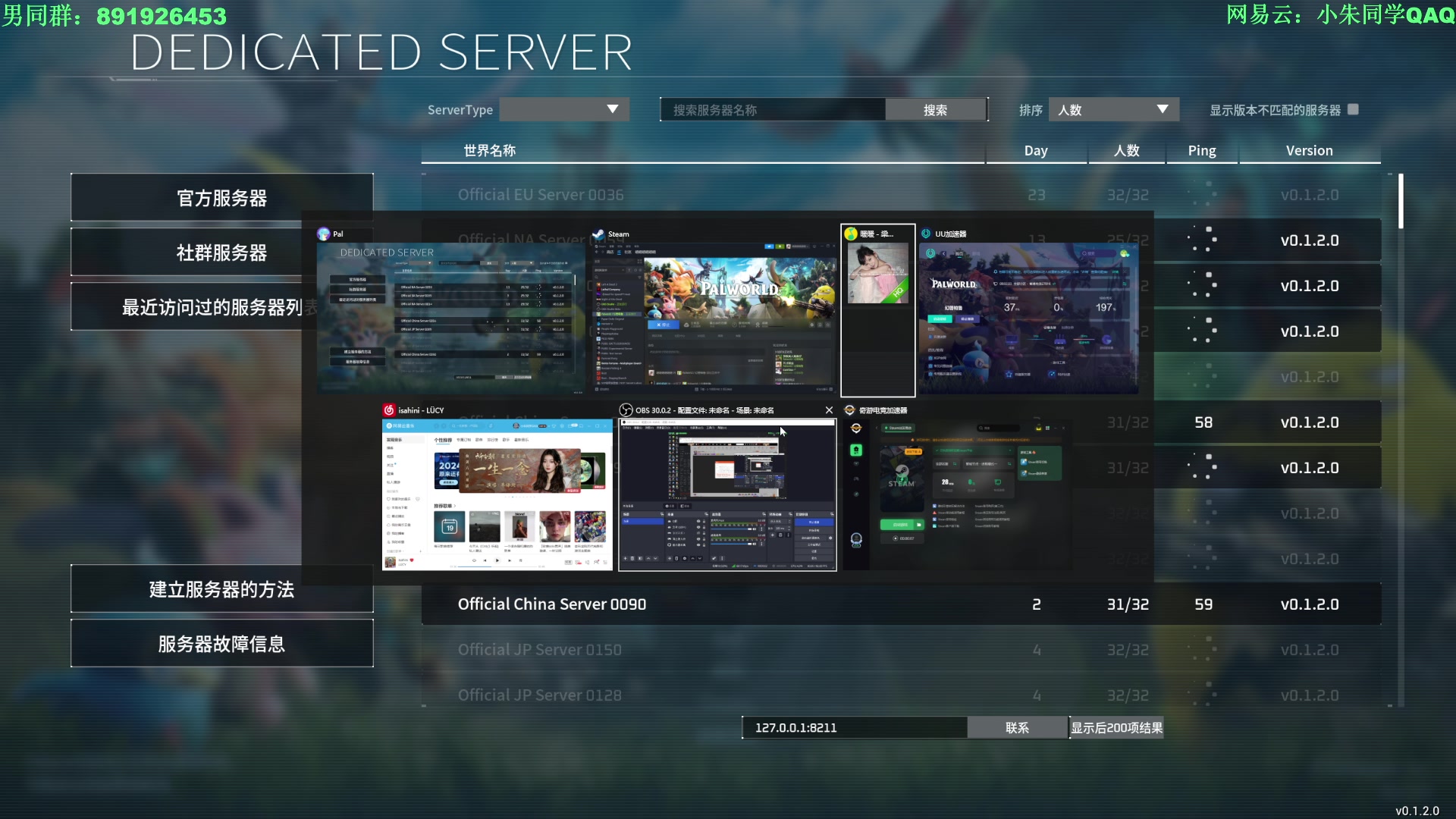1456x819 pixels.
Task: Click the OBS app icon in task switcher
Action: point(626,410)
